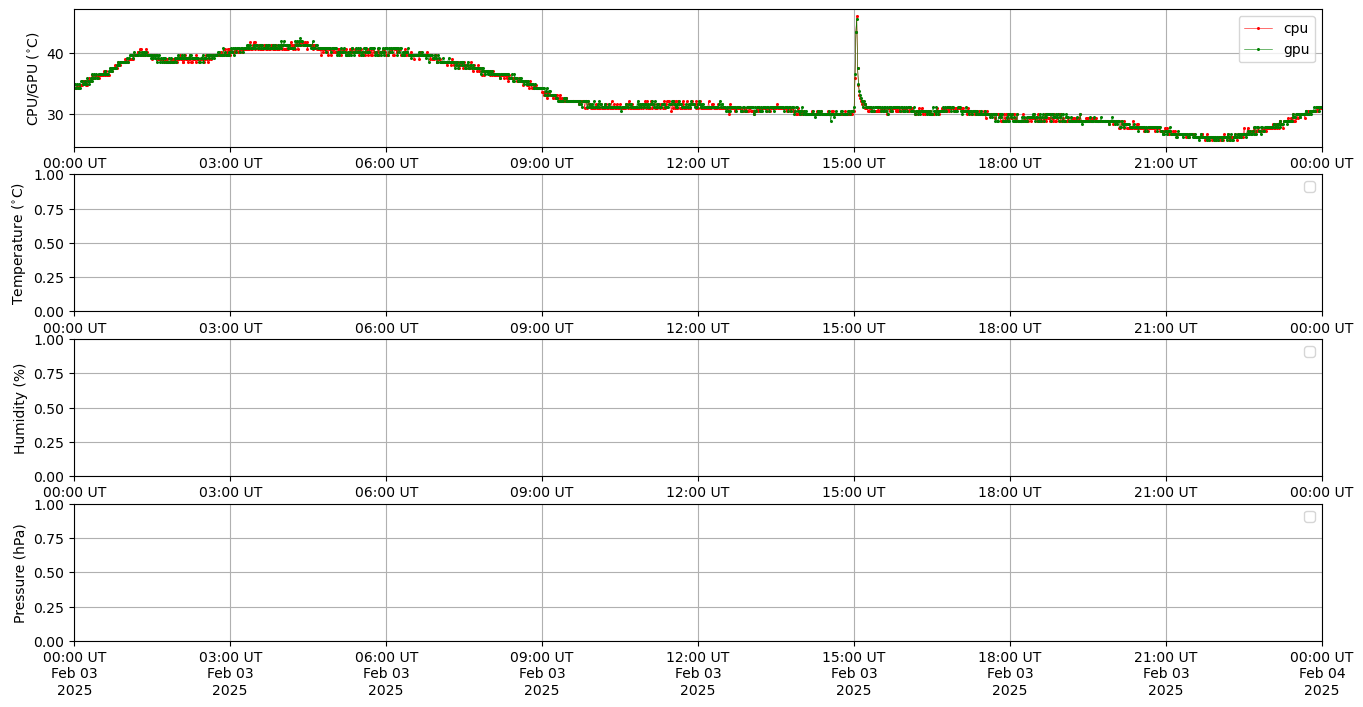
Task: Click 03:00 UT label under CPU/GPU plot
Action: 230,163
